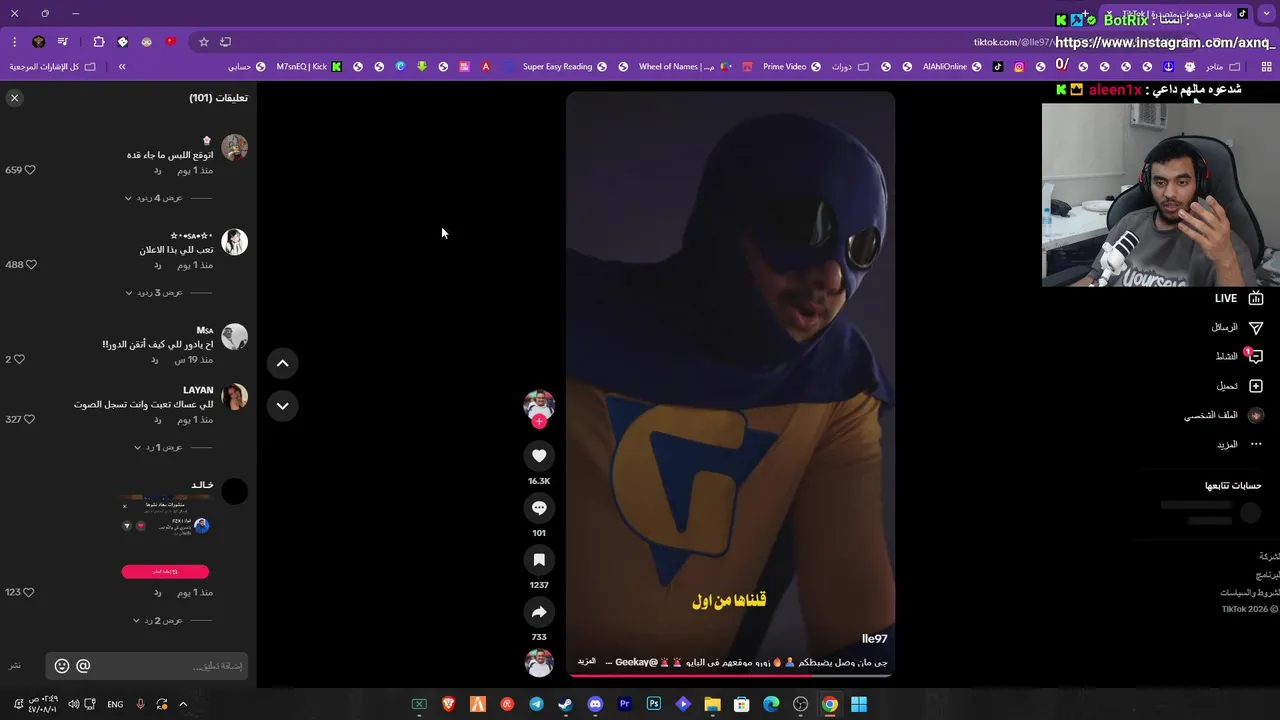
Task: Like Msa's comment with 2 likes
Action: click(19, 359)
